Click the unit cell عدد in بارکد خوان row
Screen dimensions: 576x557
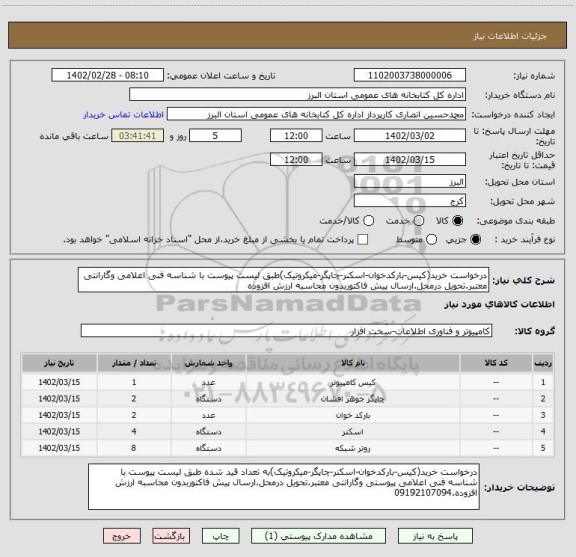[208, 416]
